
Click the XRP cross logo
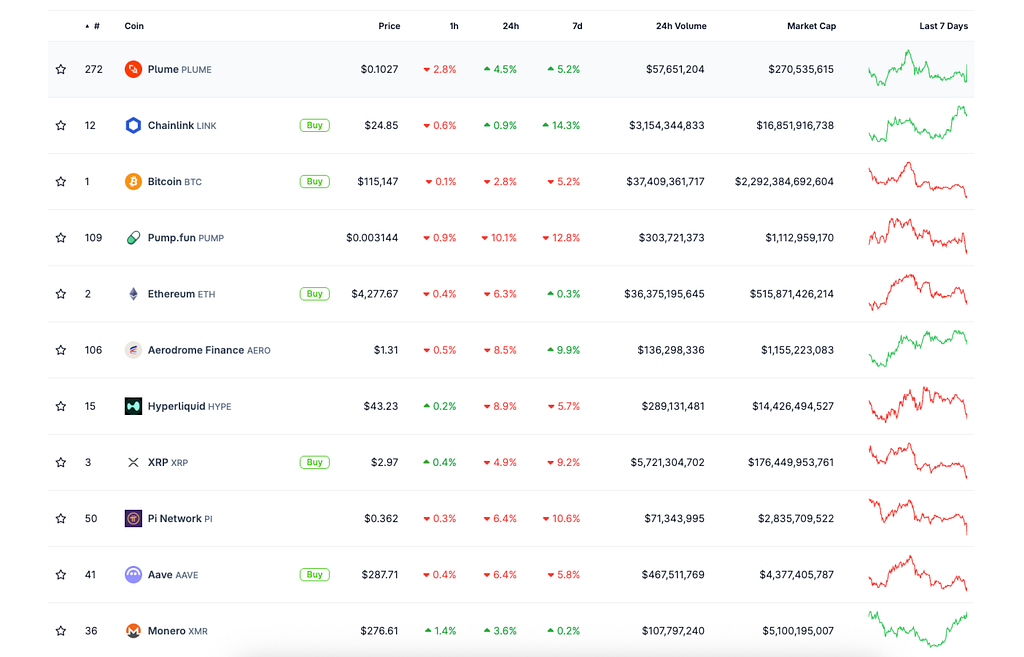pyautogui.click(x=133, y=462)
